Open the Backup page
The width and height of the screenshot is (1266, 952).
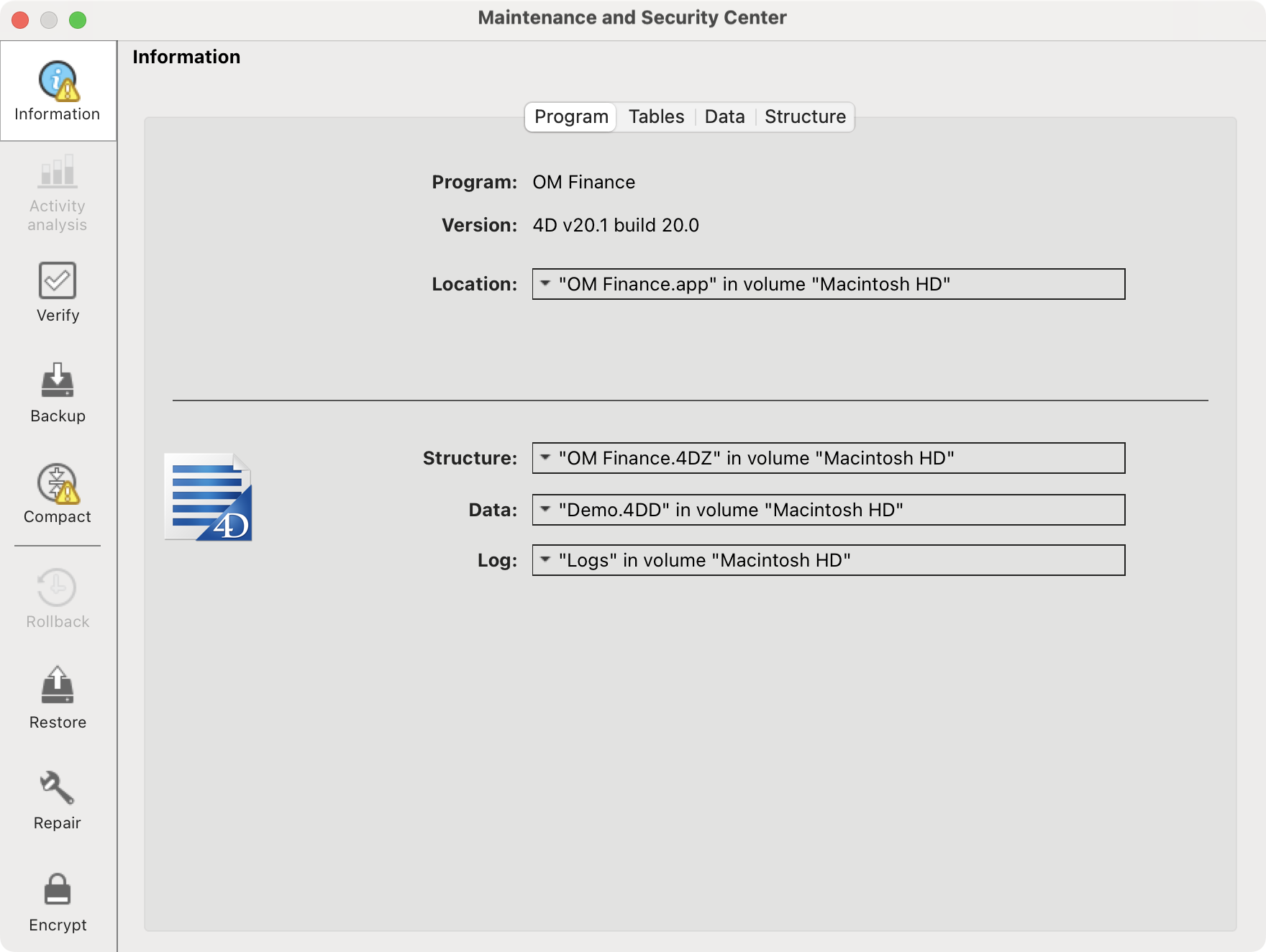(58, 393)
